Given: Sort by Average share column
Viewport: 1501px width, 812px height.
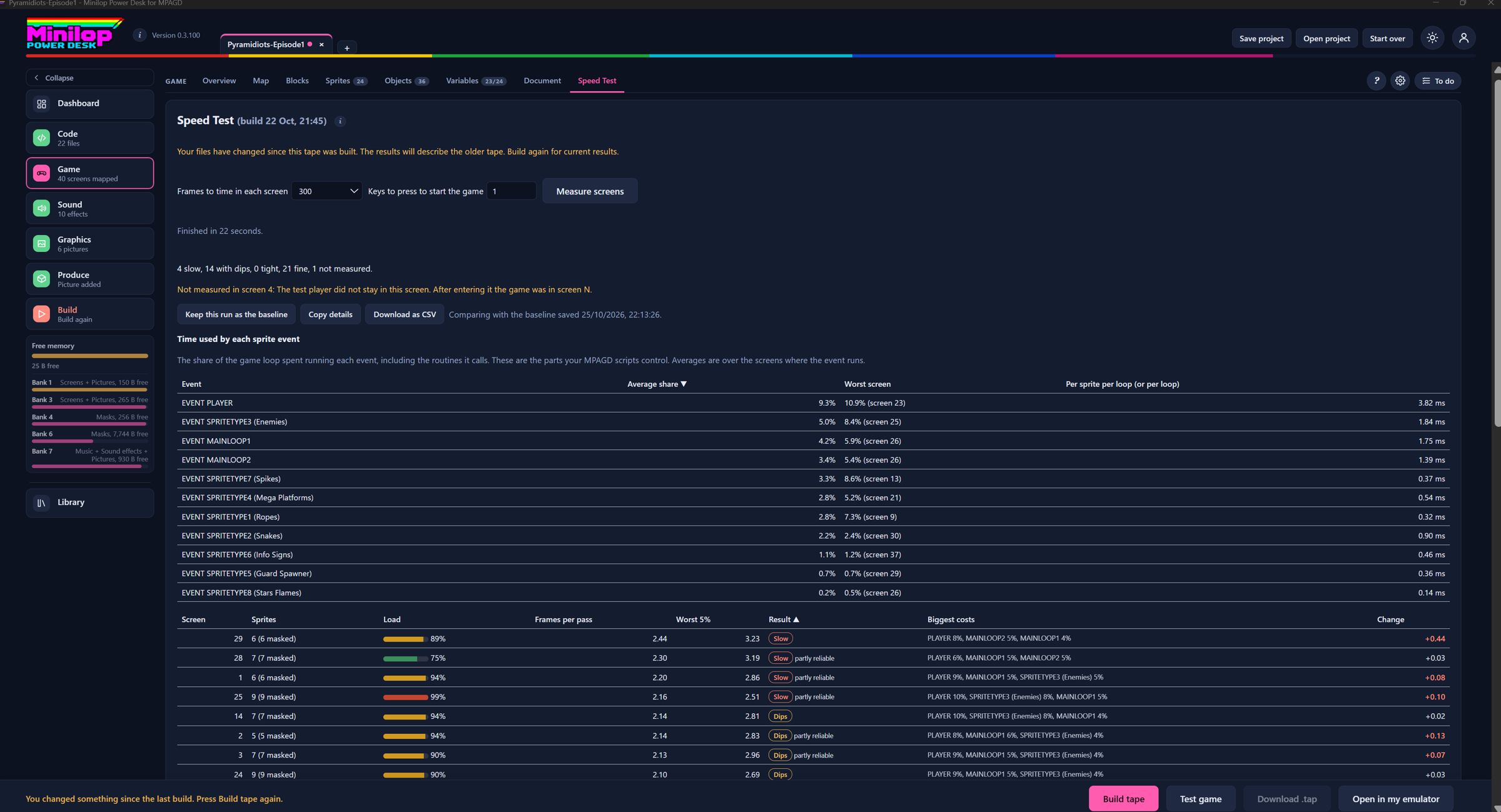Looking at the screenshot, I should click(x=657, y=384).
